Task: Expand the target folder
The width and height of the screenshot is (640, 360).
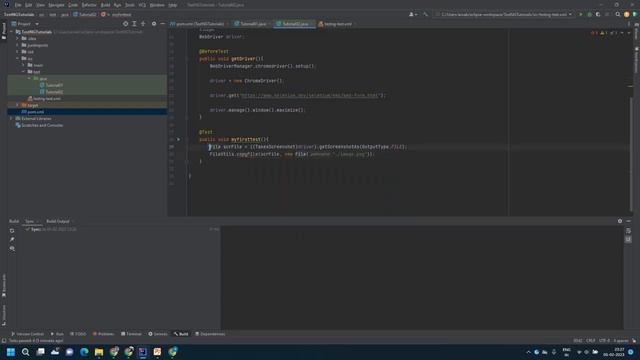Action: tap(18, 105)
